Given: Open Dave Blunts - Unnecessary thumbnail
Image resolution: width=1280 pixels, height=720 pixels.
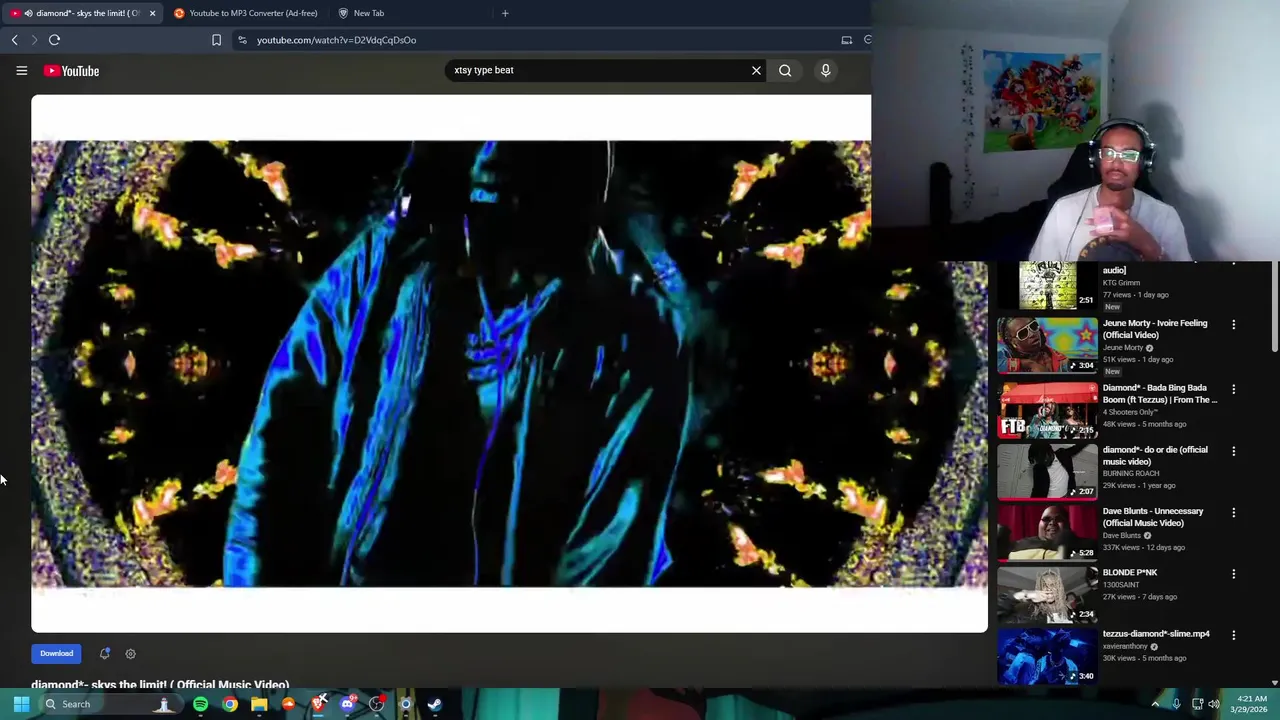Looking at the screenshot, I should click(1047, 532).
